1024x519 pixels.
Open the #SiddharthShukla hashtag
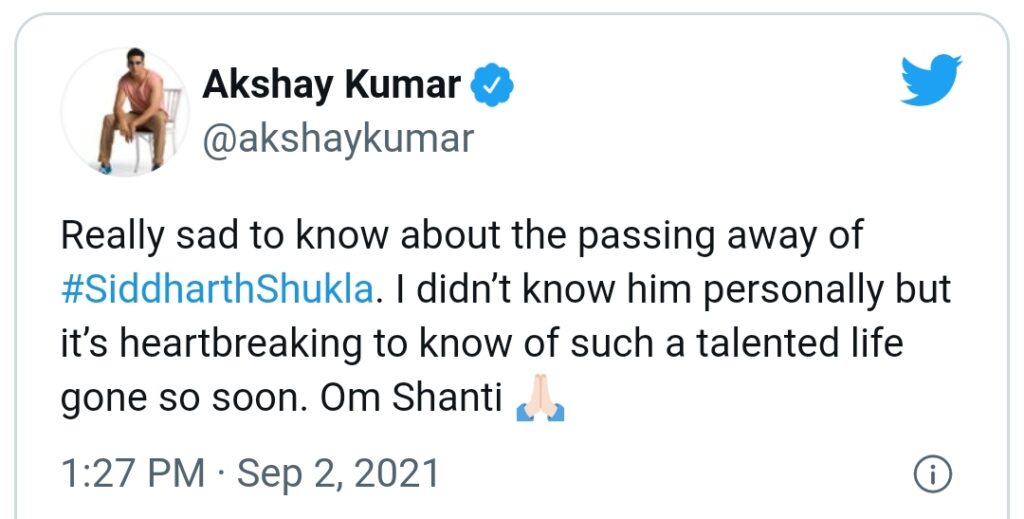[x=221, y=290]
